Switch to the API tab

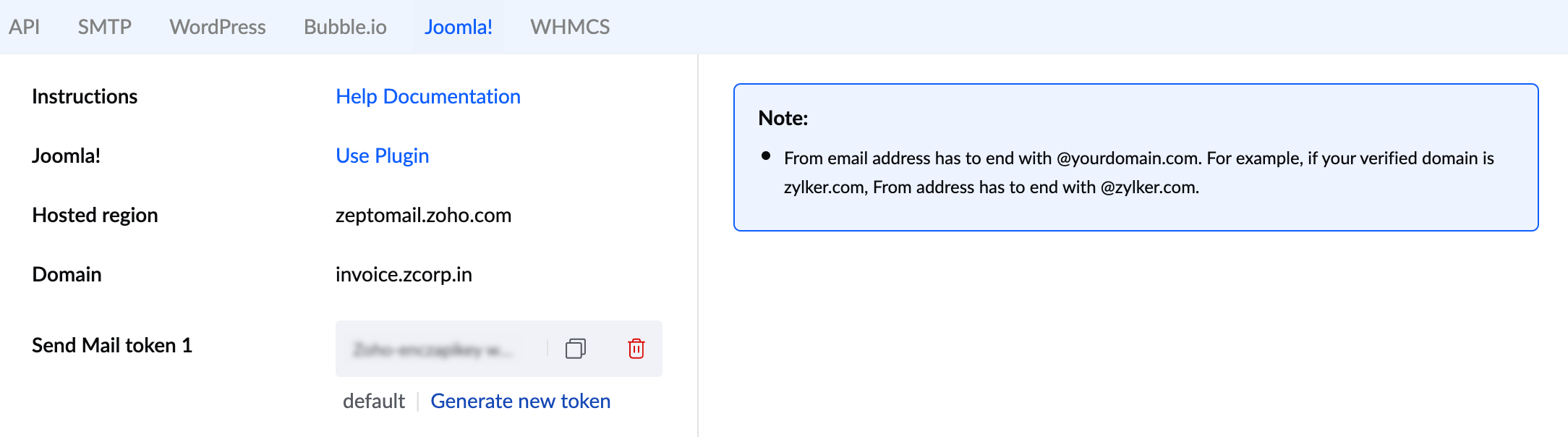tap(24, 27)
